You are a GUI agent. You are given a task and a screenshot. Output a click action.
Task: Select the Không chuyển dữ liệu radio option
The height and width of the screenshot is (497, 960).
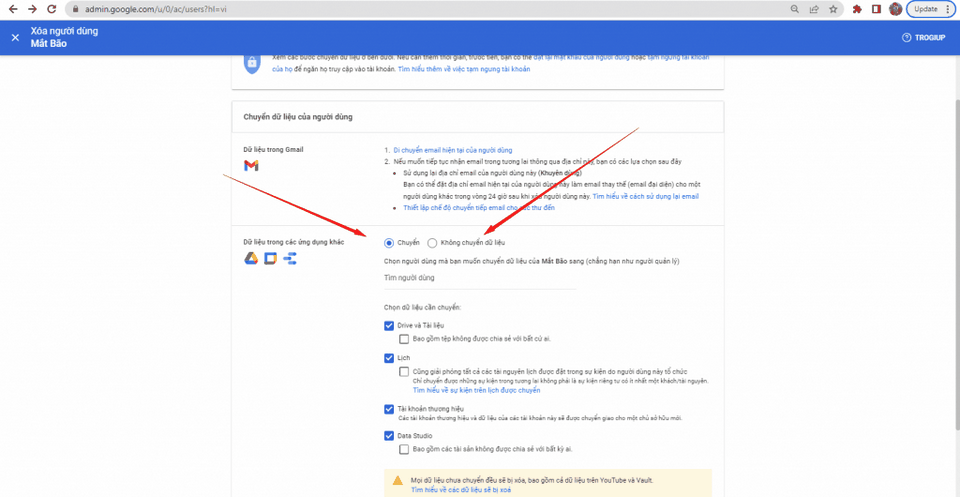coord(432,243)
